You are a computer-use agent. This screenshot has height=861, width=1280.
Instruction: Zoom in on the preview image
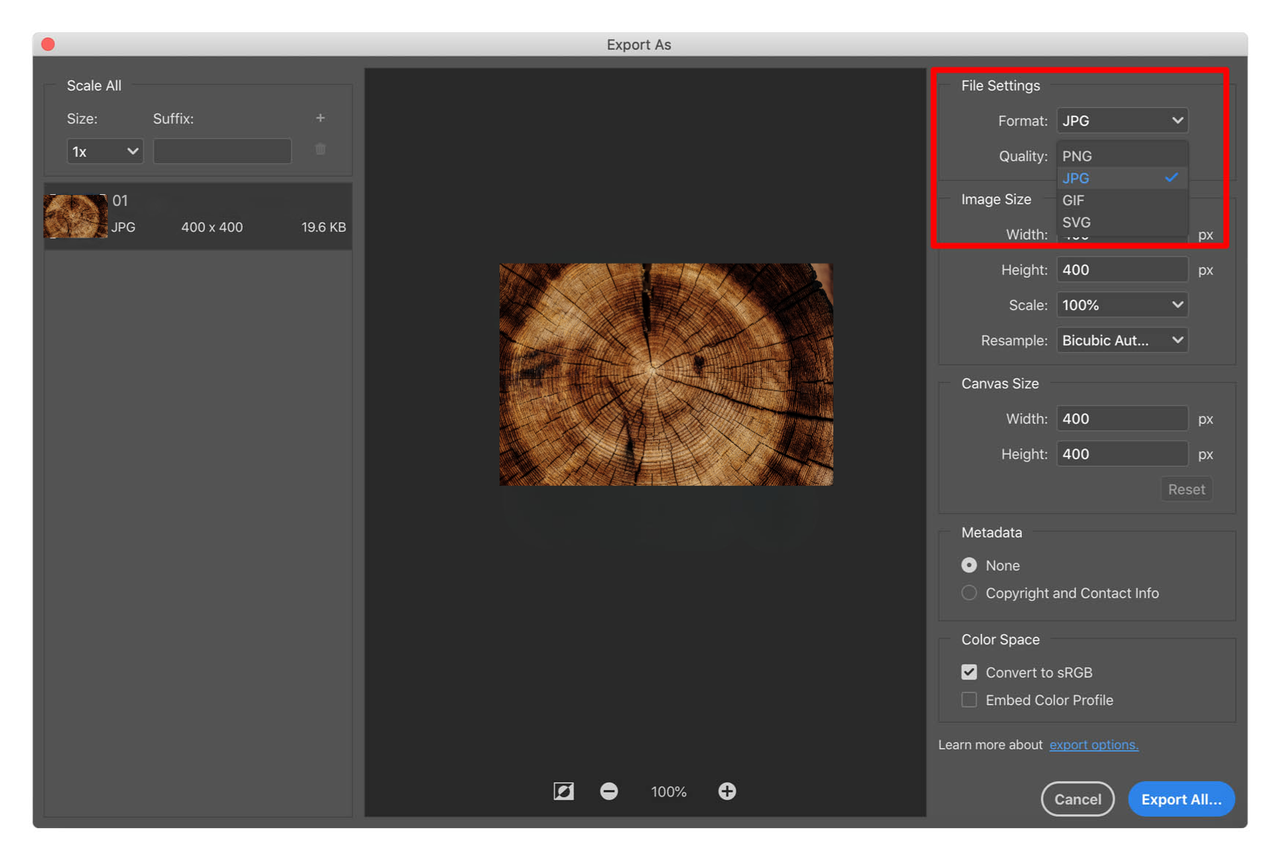click(726, 790)
